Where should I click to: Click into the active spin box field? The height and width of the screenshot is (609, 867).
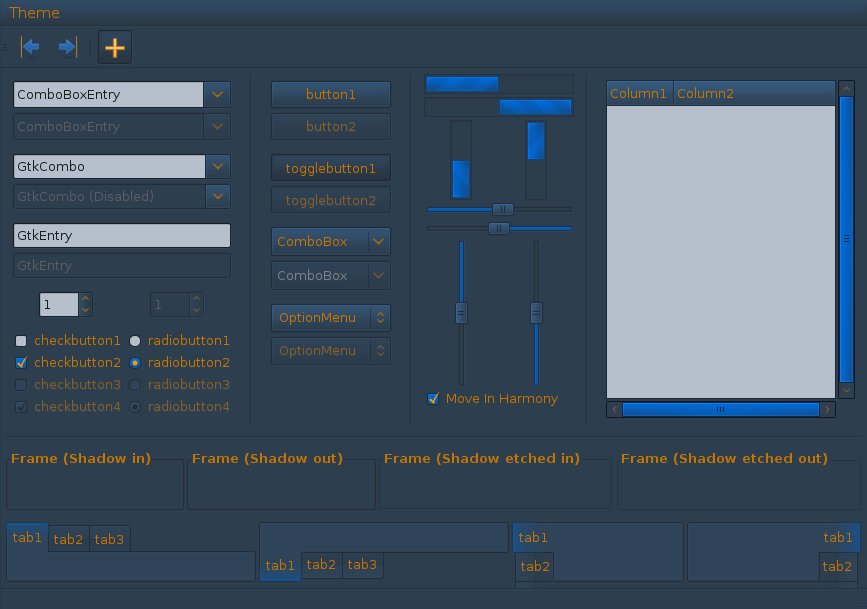[x=59, y=305]
